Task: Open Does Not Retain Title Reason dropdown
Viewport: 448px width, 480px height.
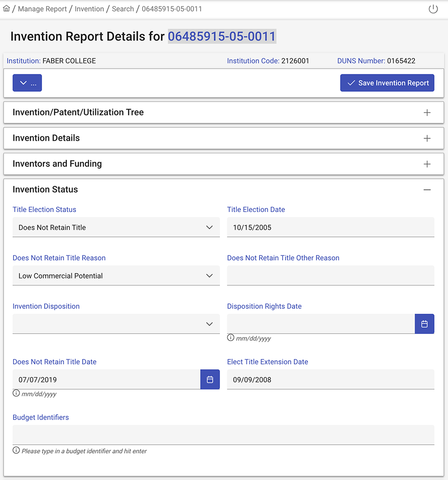Action: [116, 276]
